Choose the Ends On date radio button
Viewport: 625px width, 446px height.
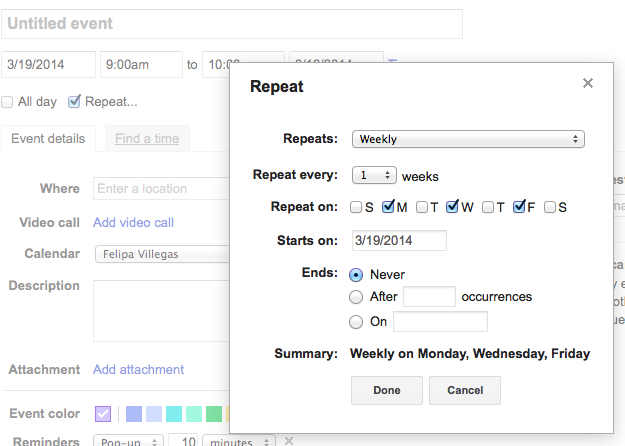[356, 322]
